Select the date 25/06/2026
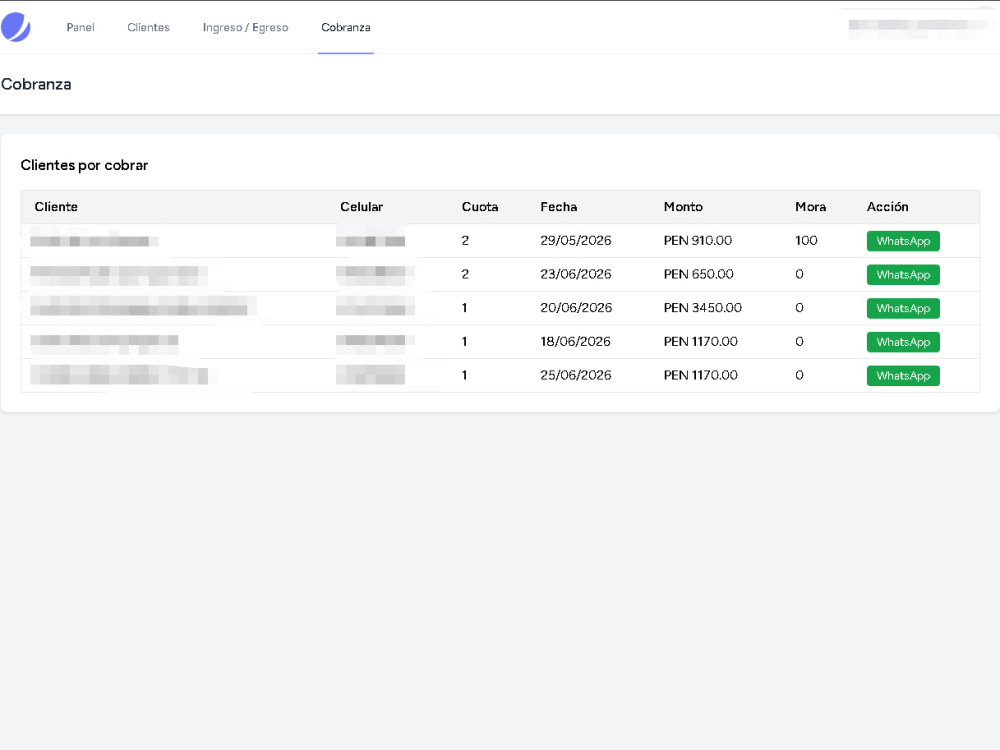 pyautogui.click(x=576, y=375)
